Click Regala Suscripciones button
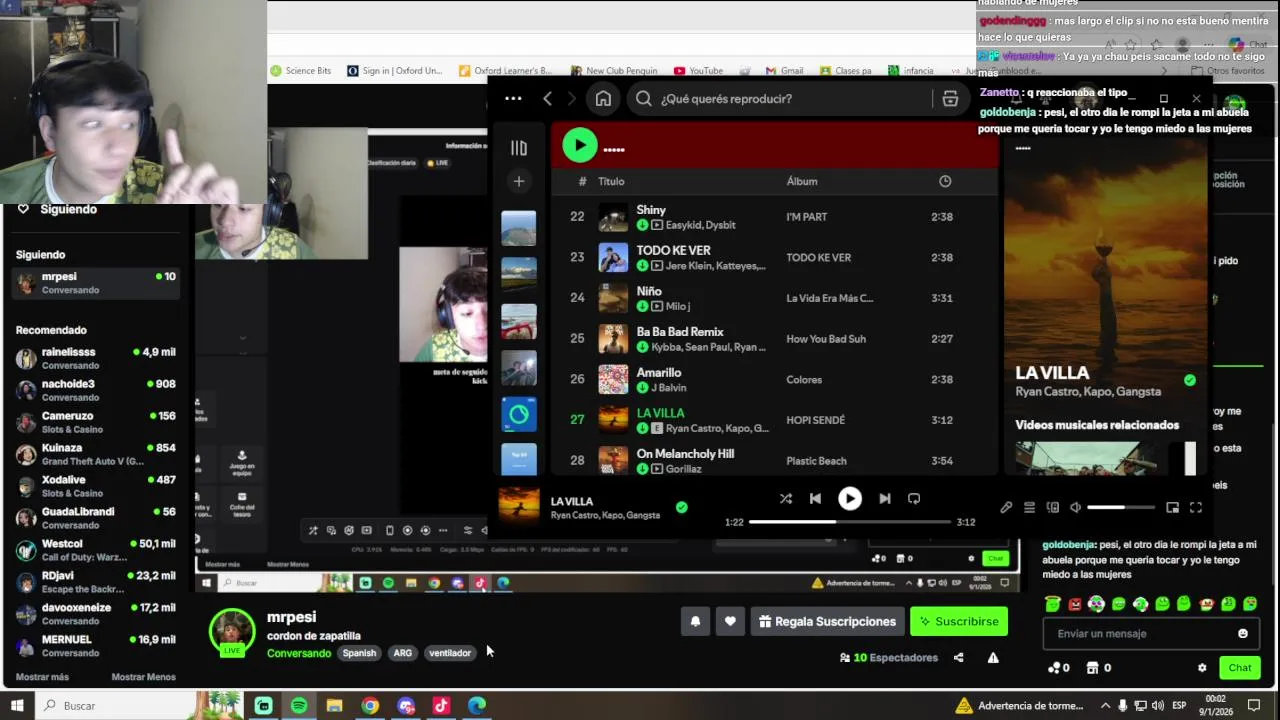This screenshot has height=720, width=1280. [827, 621]
